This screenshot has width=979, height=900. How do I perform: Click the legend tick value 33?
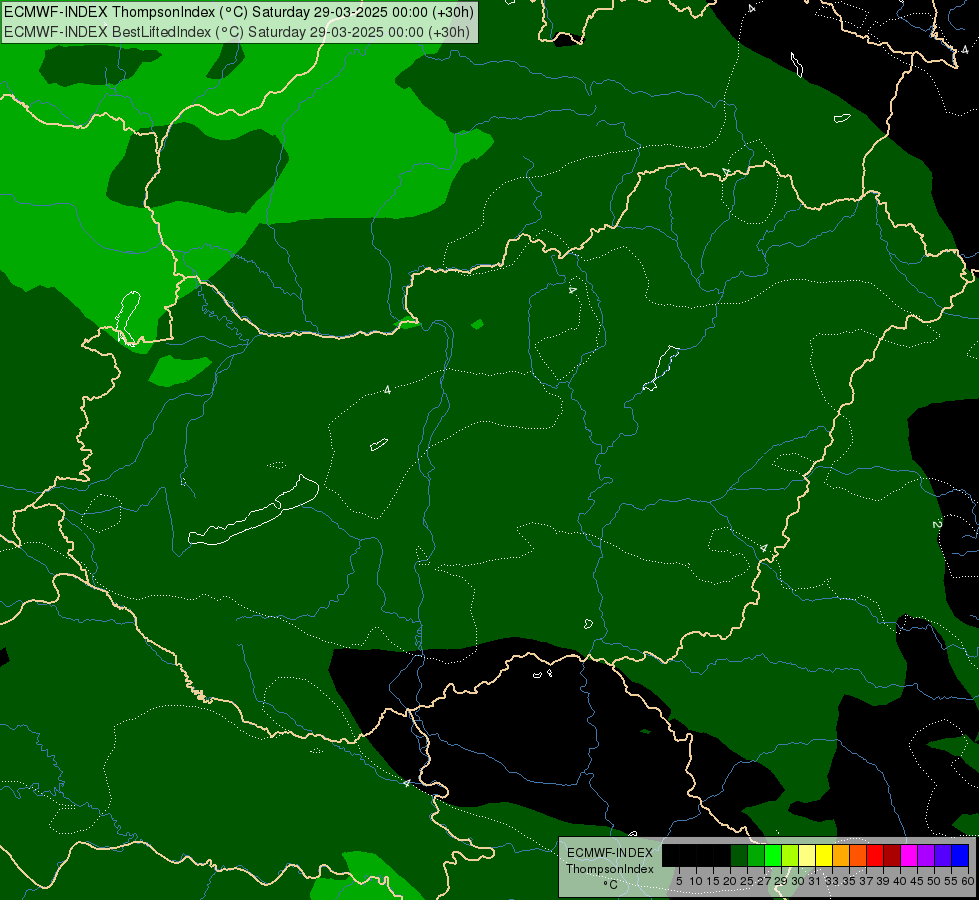pos(832,881)
